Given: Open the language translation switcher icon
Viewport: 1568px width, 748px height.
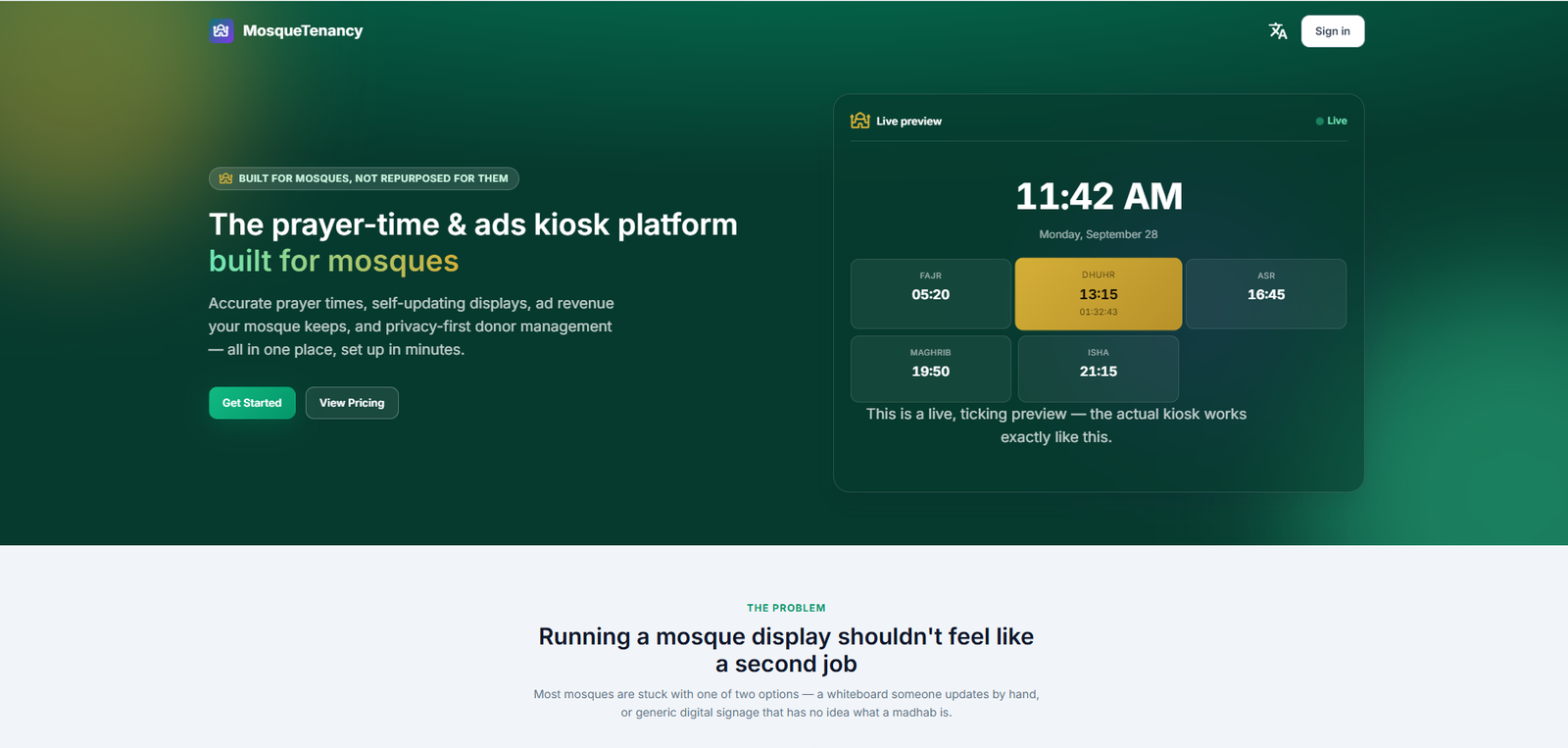Looking at the screenshot, I should 1278,31.
